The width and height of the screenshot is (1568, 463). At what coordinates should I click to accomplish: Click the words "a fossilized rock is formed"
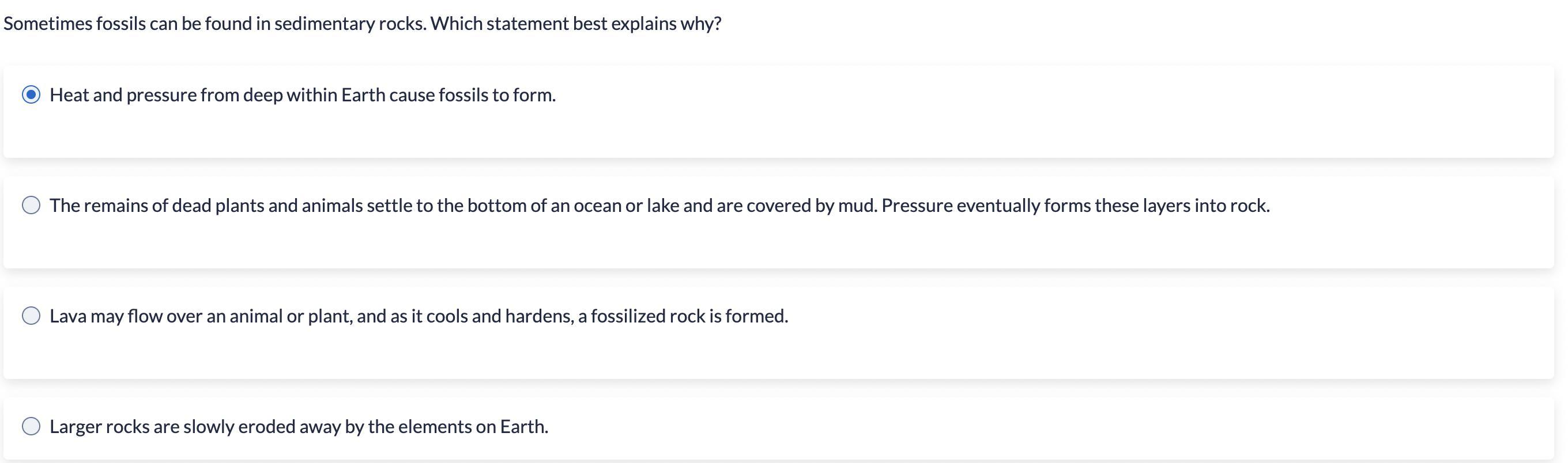(683, 316)
